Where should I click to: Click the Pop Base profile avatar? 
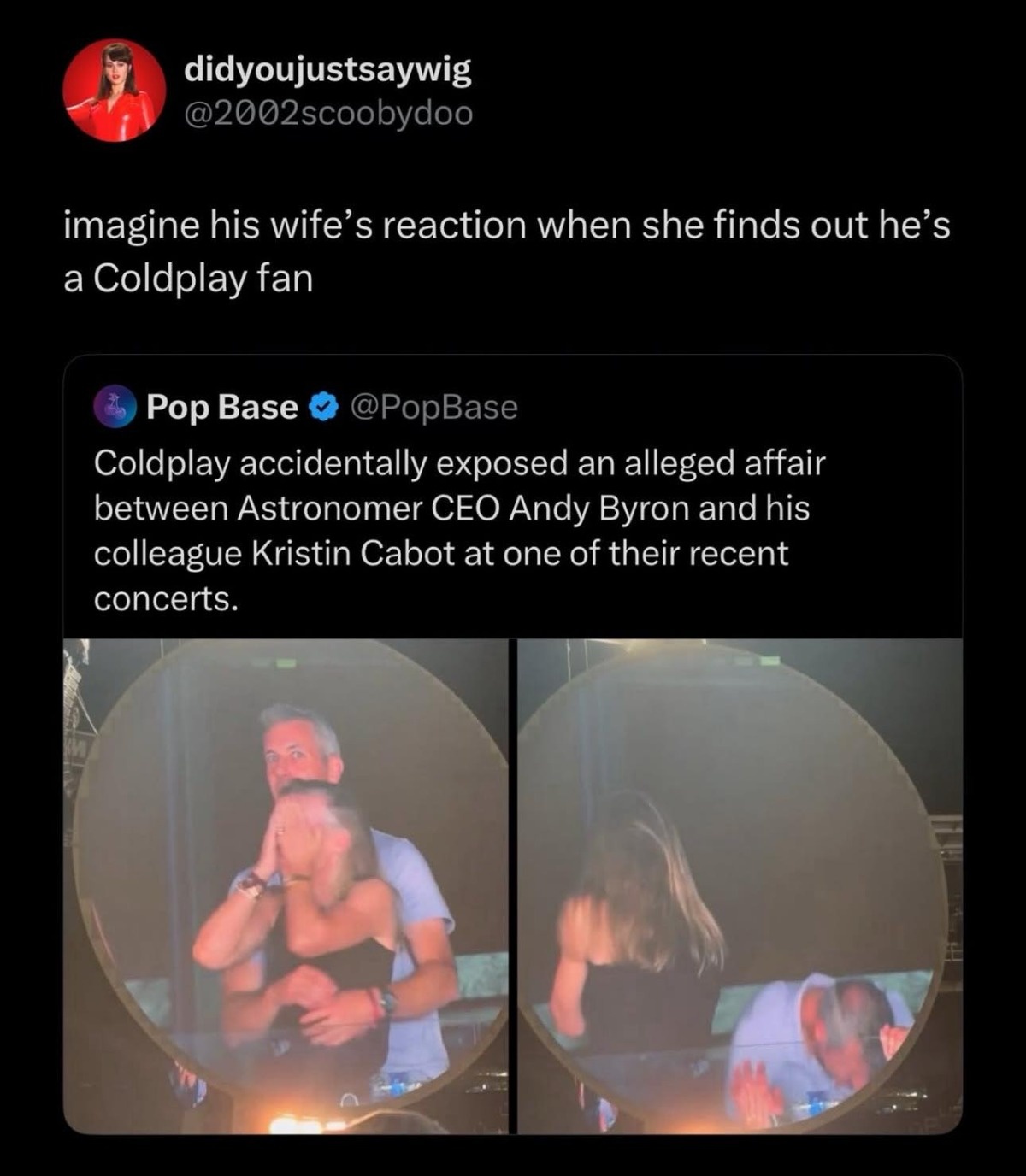pos(115,407)
